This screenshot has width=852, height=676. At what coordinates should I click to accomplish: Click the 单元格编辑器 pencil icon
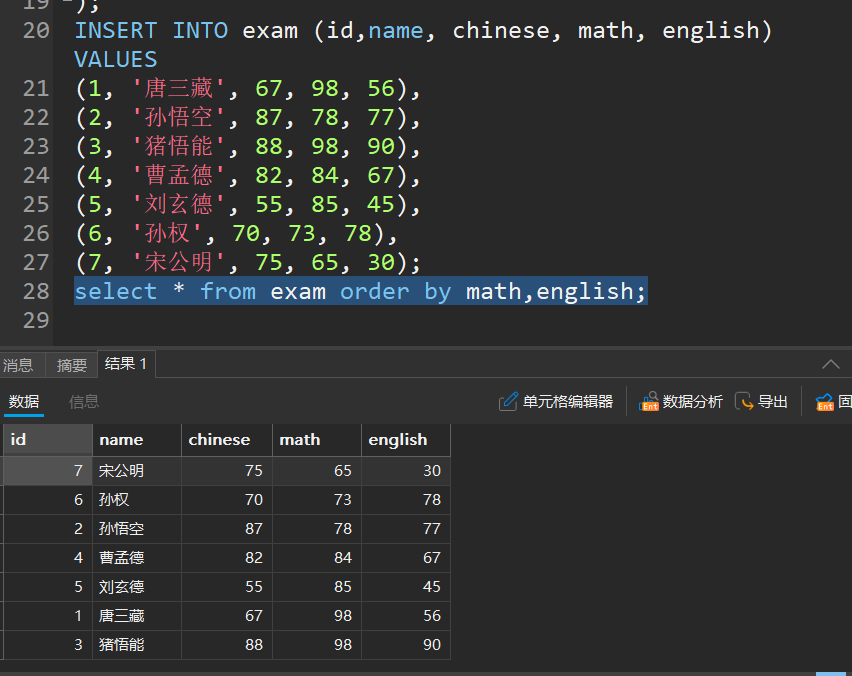pos(508,402)
